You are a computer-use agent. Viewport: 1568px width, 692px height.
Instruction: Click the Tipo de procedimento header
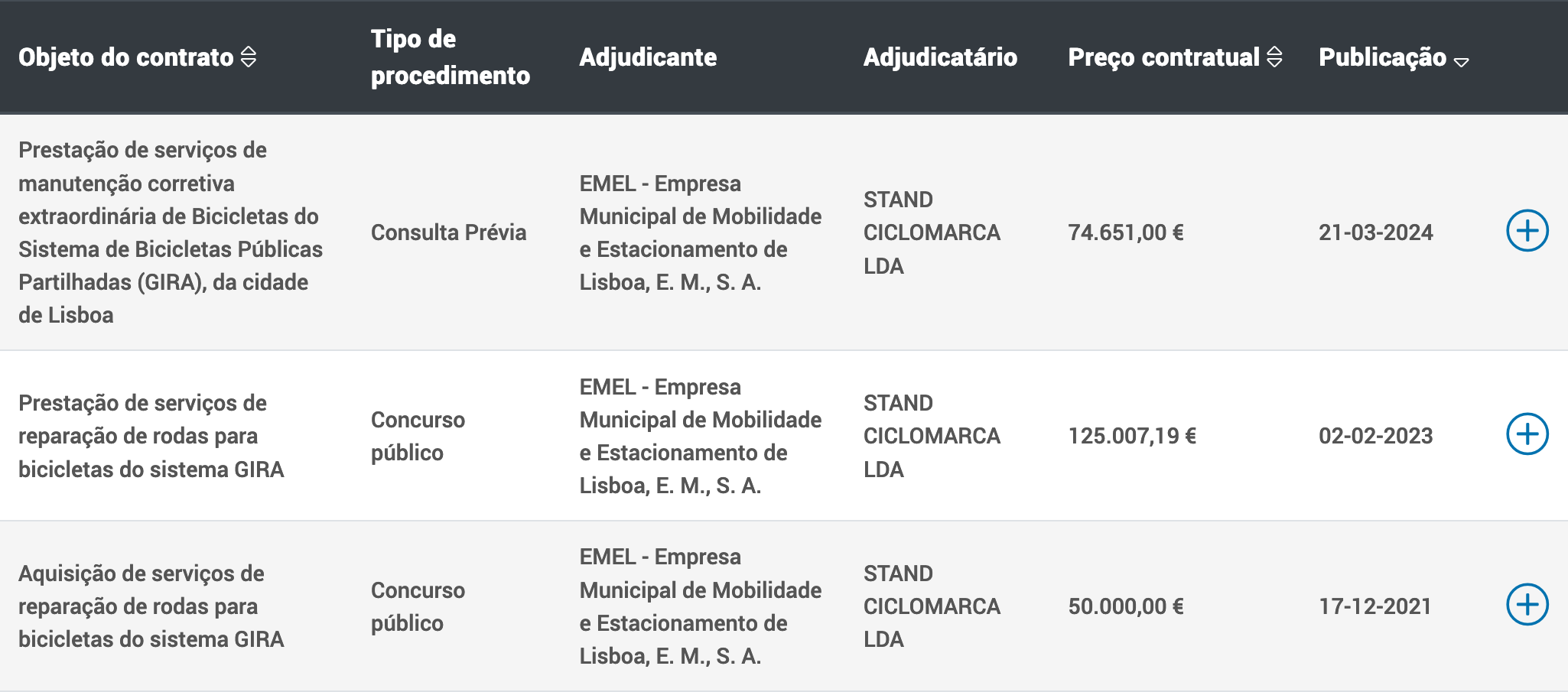pyautogui.click(x=450, y=57)
